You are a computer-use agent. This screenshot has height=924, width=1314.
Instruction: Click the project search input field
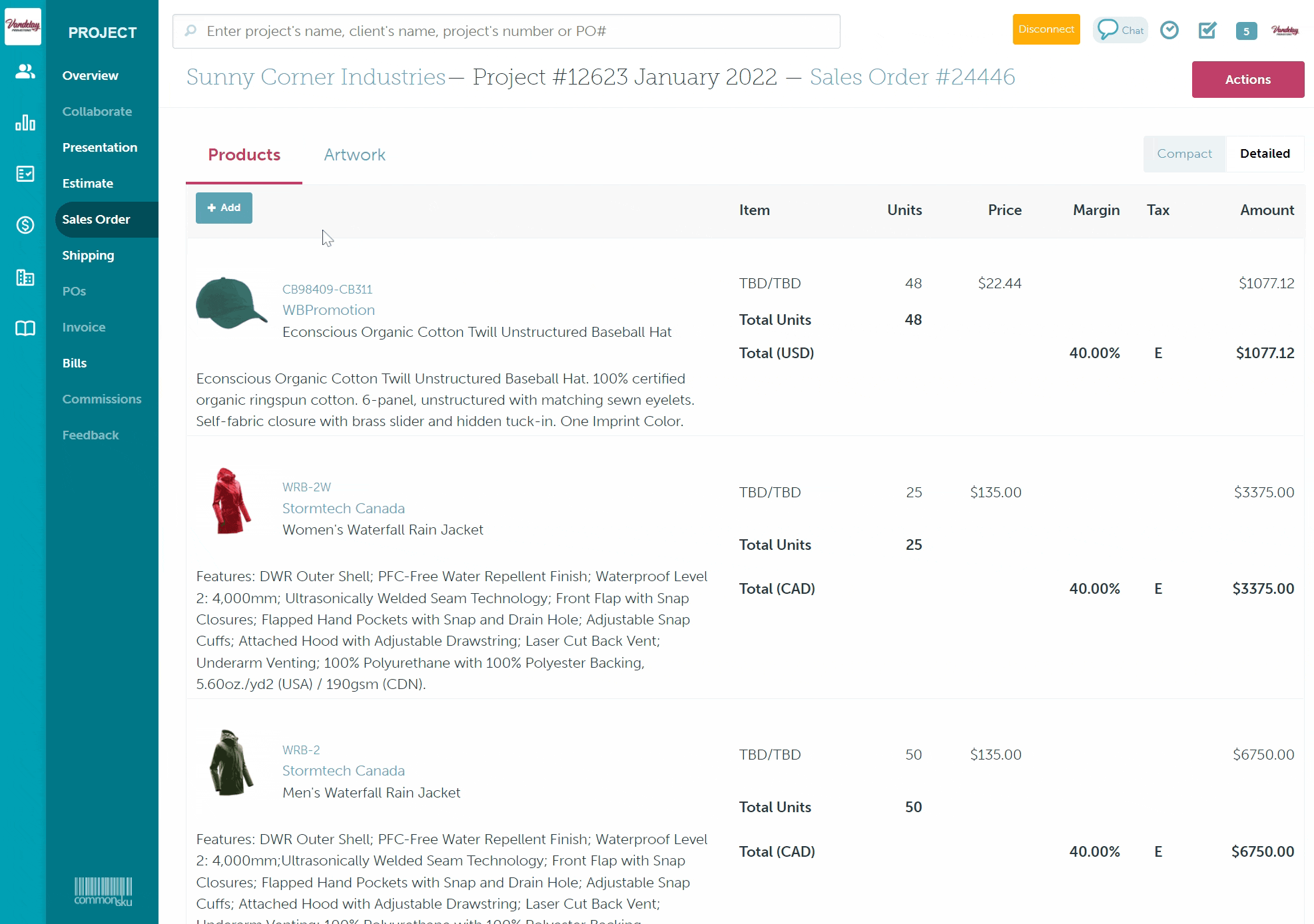pyautogui.click(x=506, y=31)
